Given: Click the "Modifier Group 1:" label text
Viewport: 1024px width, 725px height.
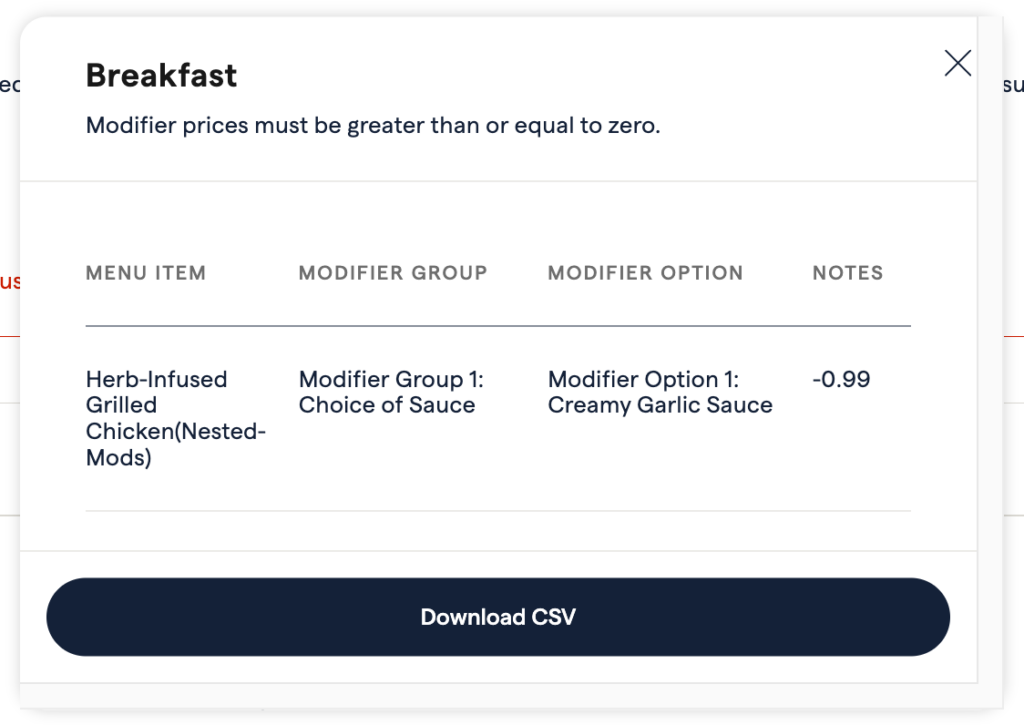Looking at the screenshot, I should point(391,380).
